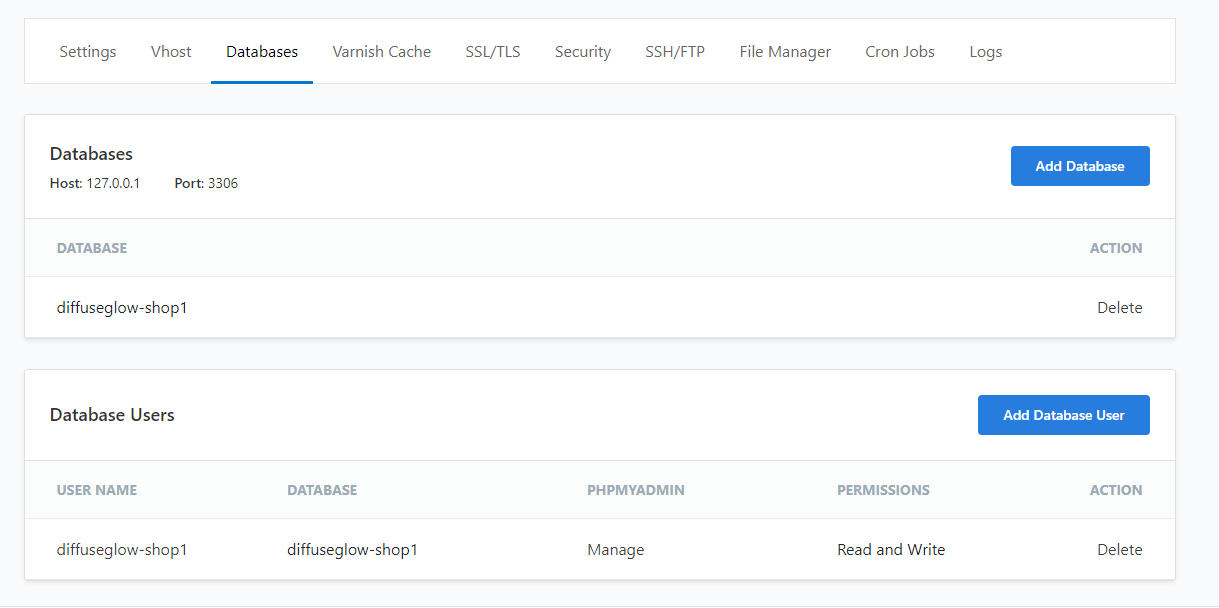This screenshot has height=608, width=1219.
Task: Delete the diffuseglow-shop1 database in Databases table
Action: pyautogui.click(x=1119, y=308)
